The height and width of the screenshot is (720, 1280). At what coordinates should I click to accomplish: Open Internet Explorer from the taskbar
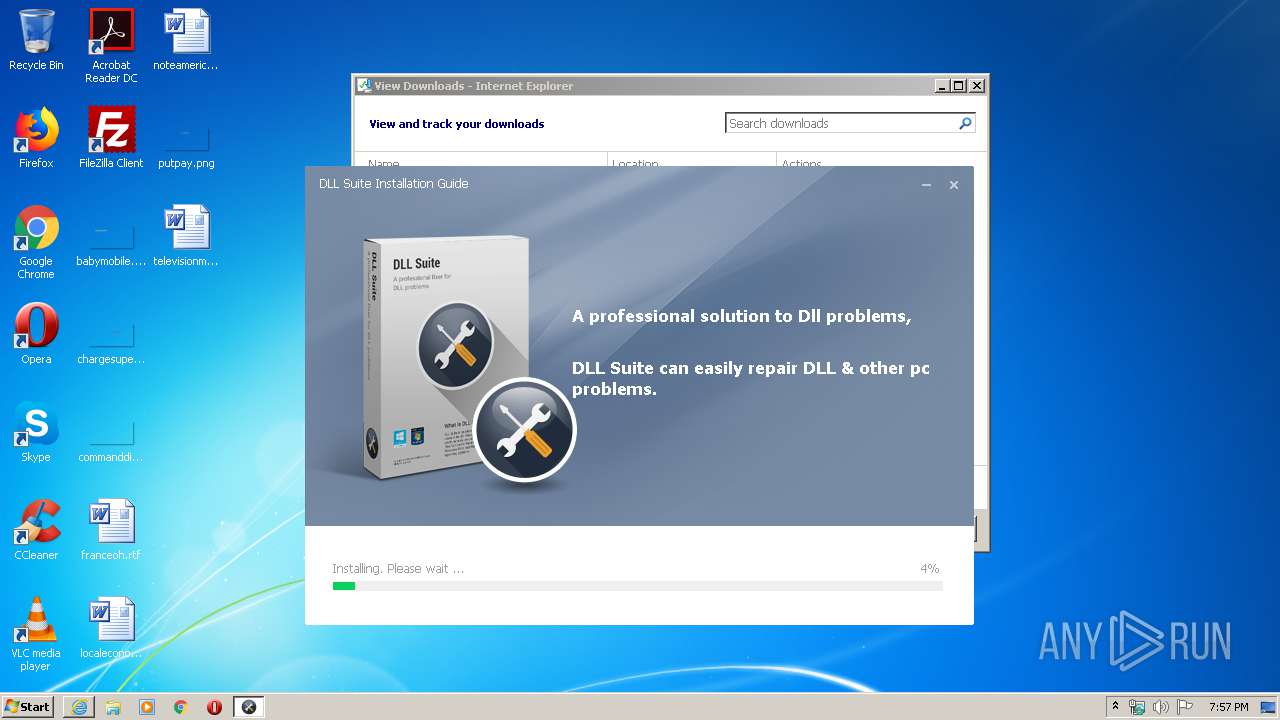[x=79, y=707]
